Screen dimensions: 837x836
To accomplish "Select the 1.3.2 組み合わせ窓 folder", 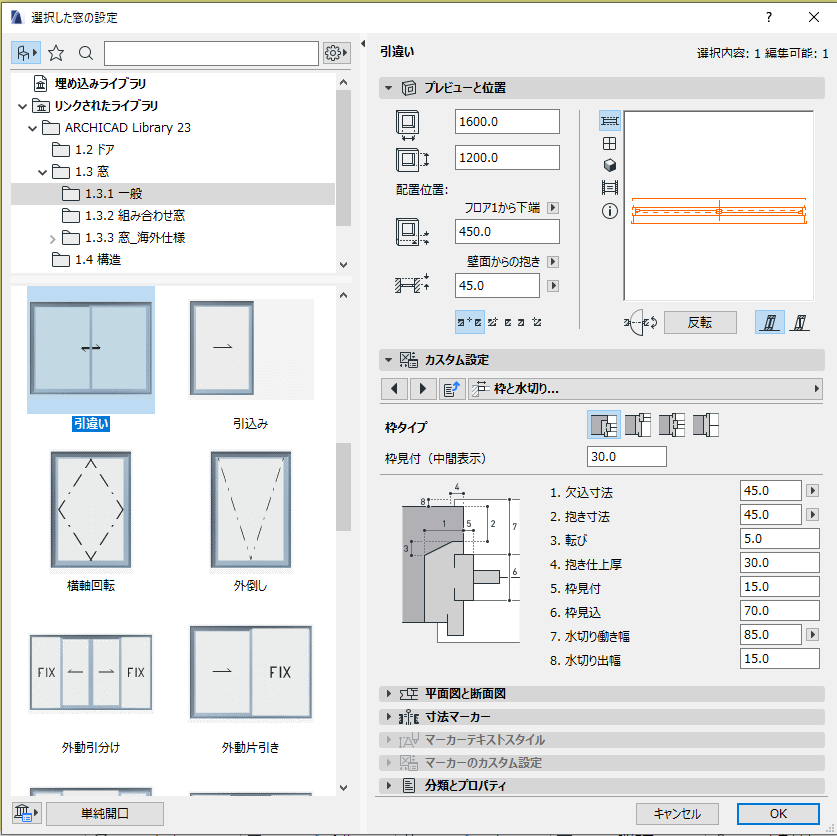I will pyautogui.click(x=135, y=216).
